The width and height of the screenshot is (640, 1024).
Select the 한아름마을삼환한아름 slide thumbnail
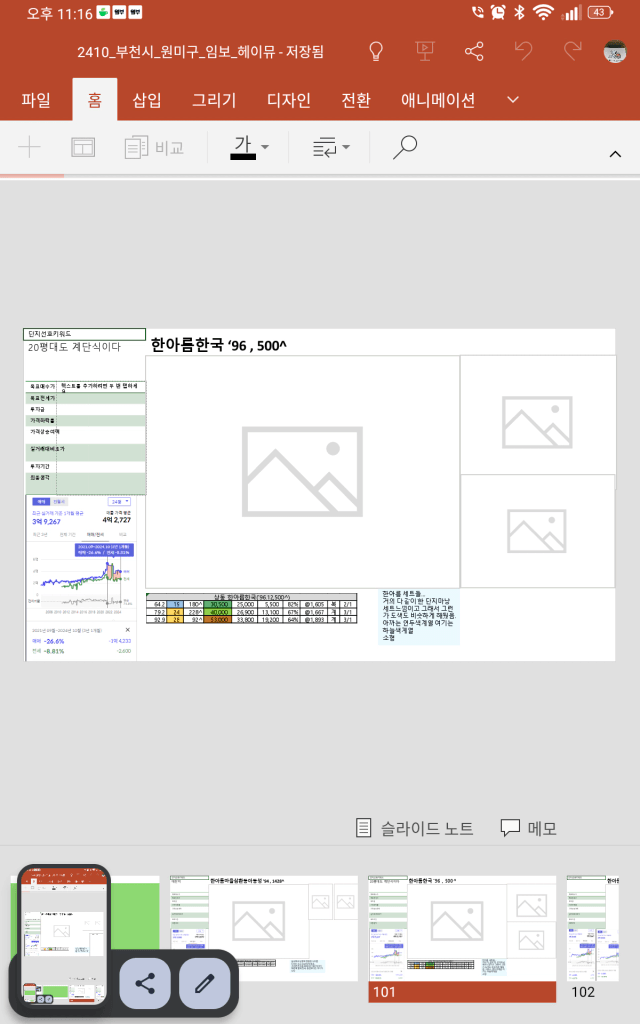(264, 927)
